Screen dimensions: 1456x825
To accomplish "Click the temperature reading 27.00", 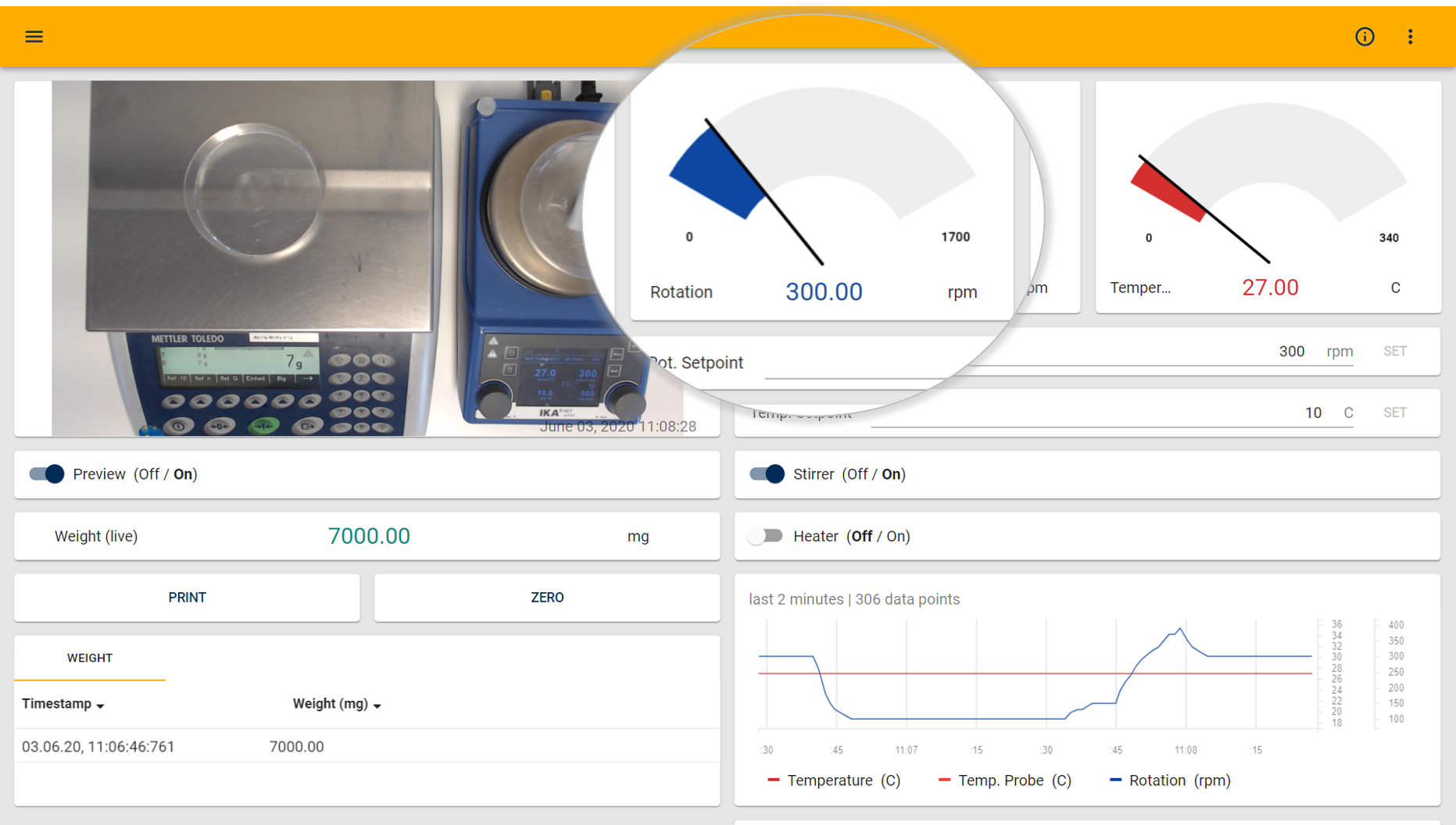I will [1270, 287].
